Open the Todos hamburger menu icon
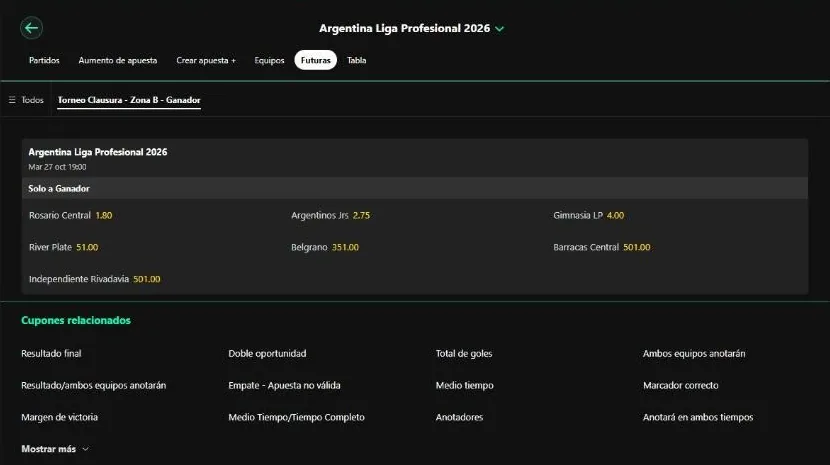The image size is (830, 465). click(x=12, y=100)
